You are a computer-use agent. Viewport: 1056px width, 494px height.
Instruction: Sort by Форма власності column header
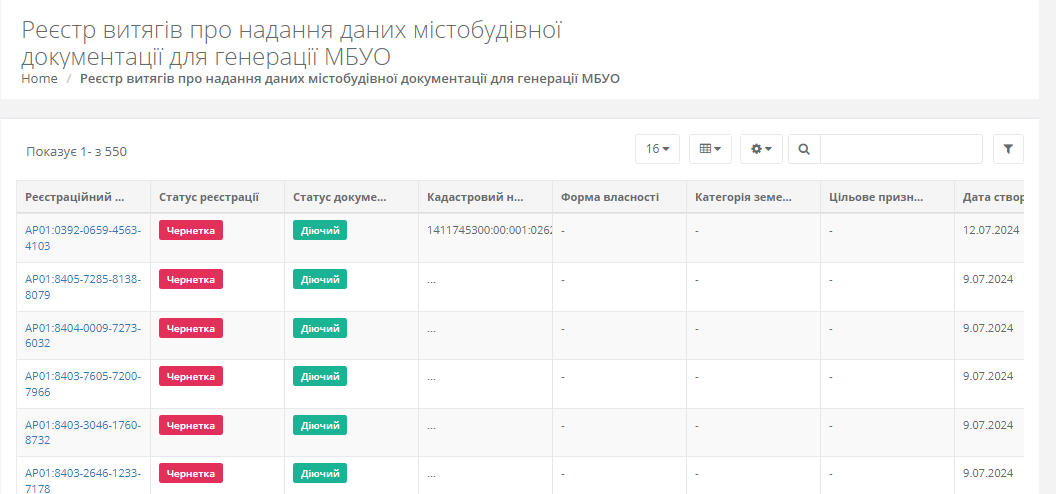[610, 197]
